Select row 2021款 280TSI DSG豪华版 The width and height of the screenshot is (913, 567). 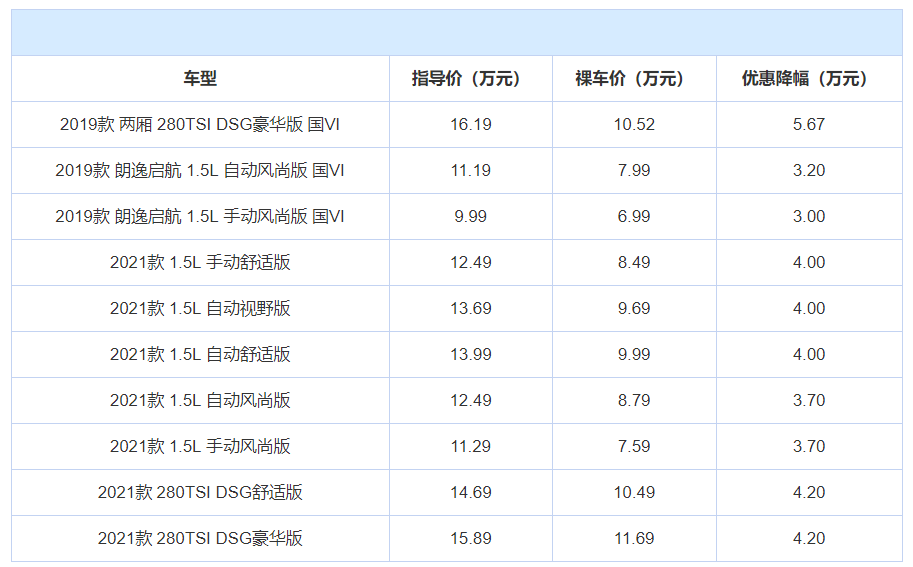point(456,538)
